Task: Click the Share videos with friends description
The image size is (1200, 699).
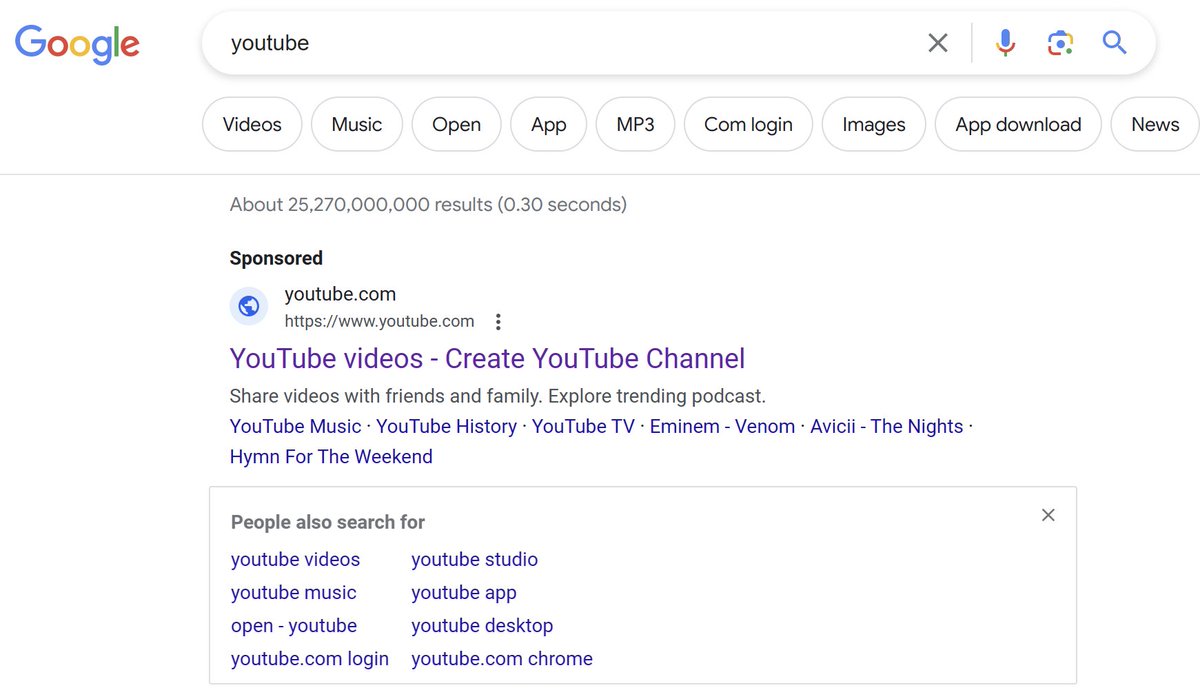Action: point(497,395)
